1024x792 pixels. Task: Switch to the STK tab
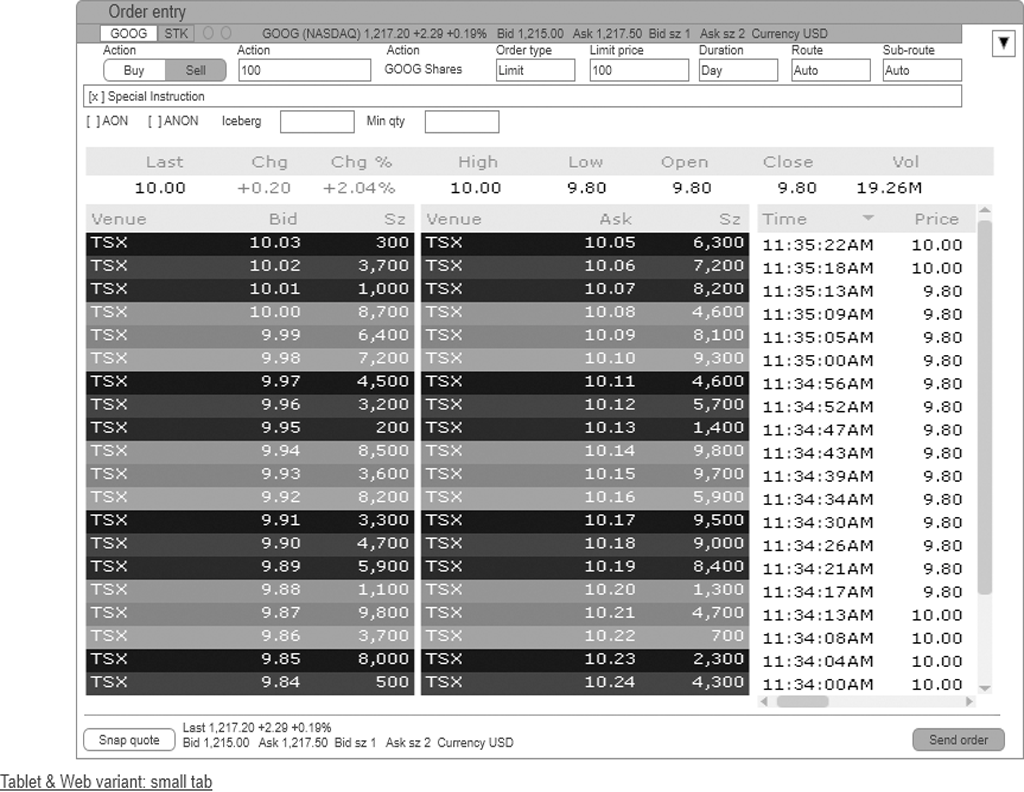click(x=176, y=33)
